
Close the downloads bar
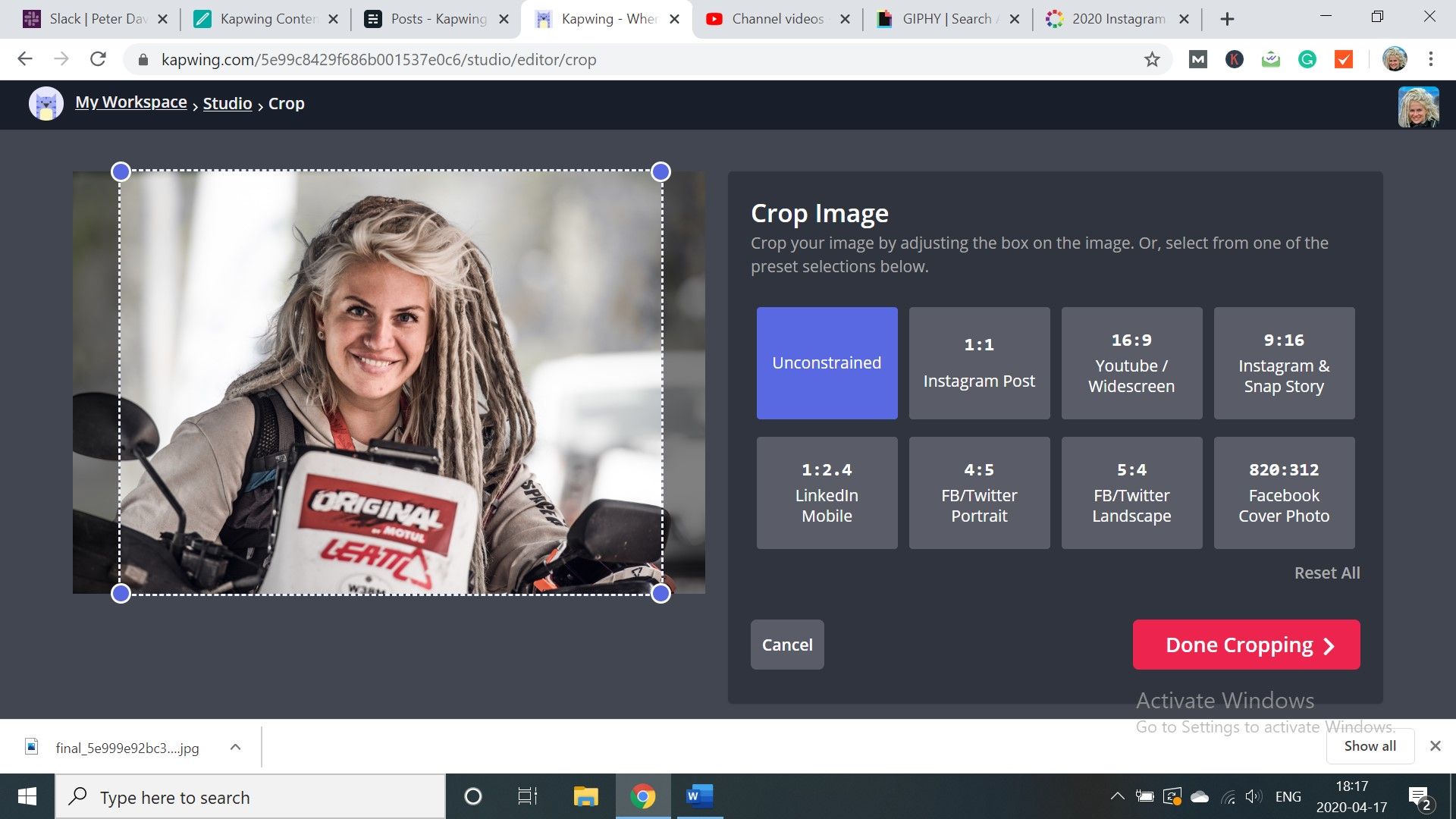tap(1435, 746)
